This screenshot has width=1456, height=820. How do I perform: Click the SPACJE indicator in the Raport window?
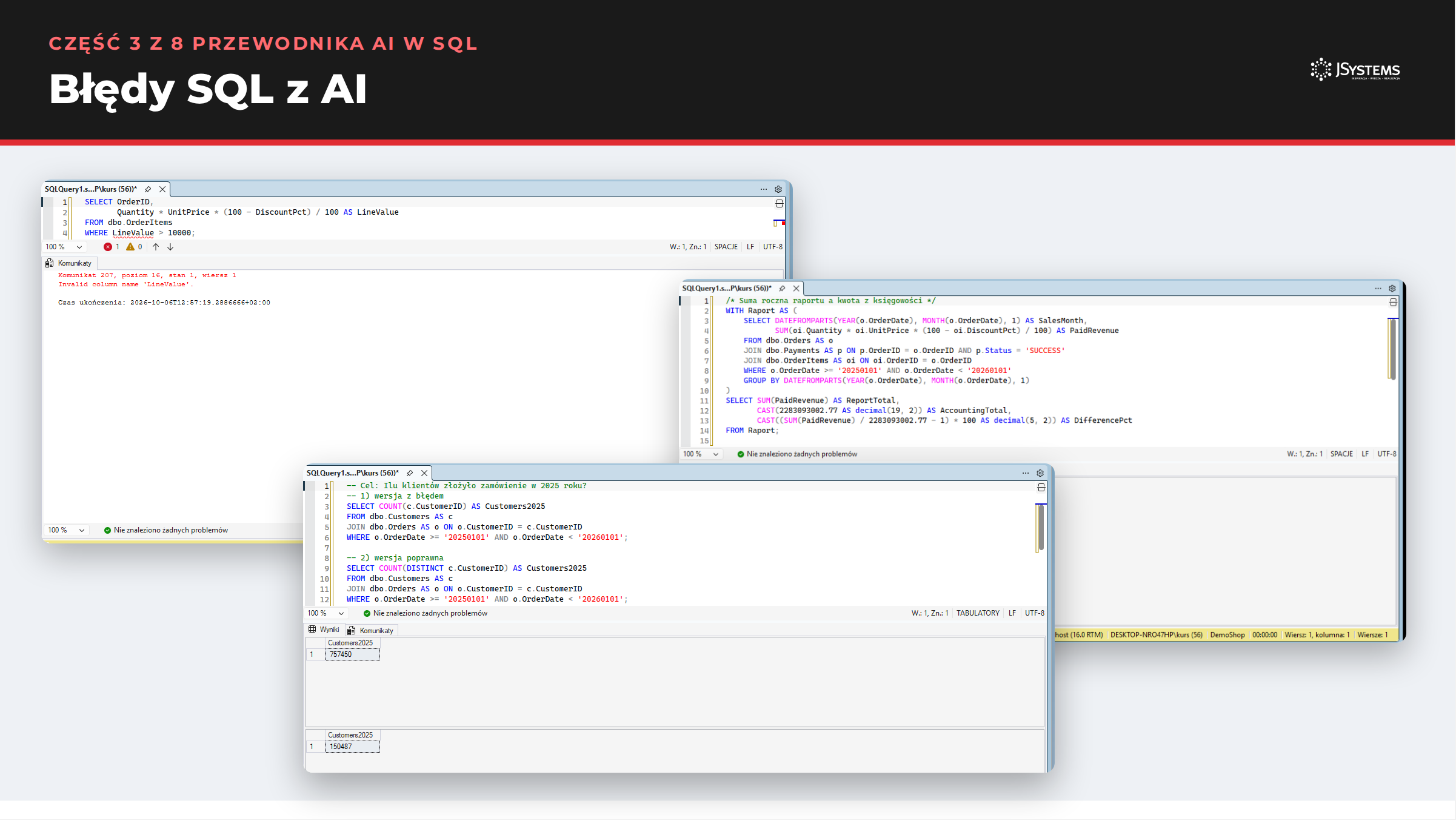click(x=1341, y=454)
